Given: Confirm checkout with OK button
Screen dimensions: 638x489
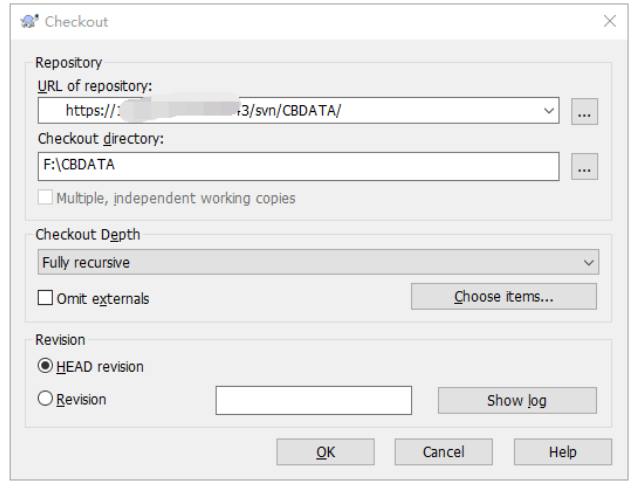Looking at the screenshot, I should pos(325,452).
